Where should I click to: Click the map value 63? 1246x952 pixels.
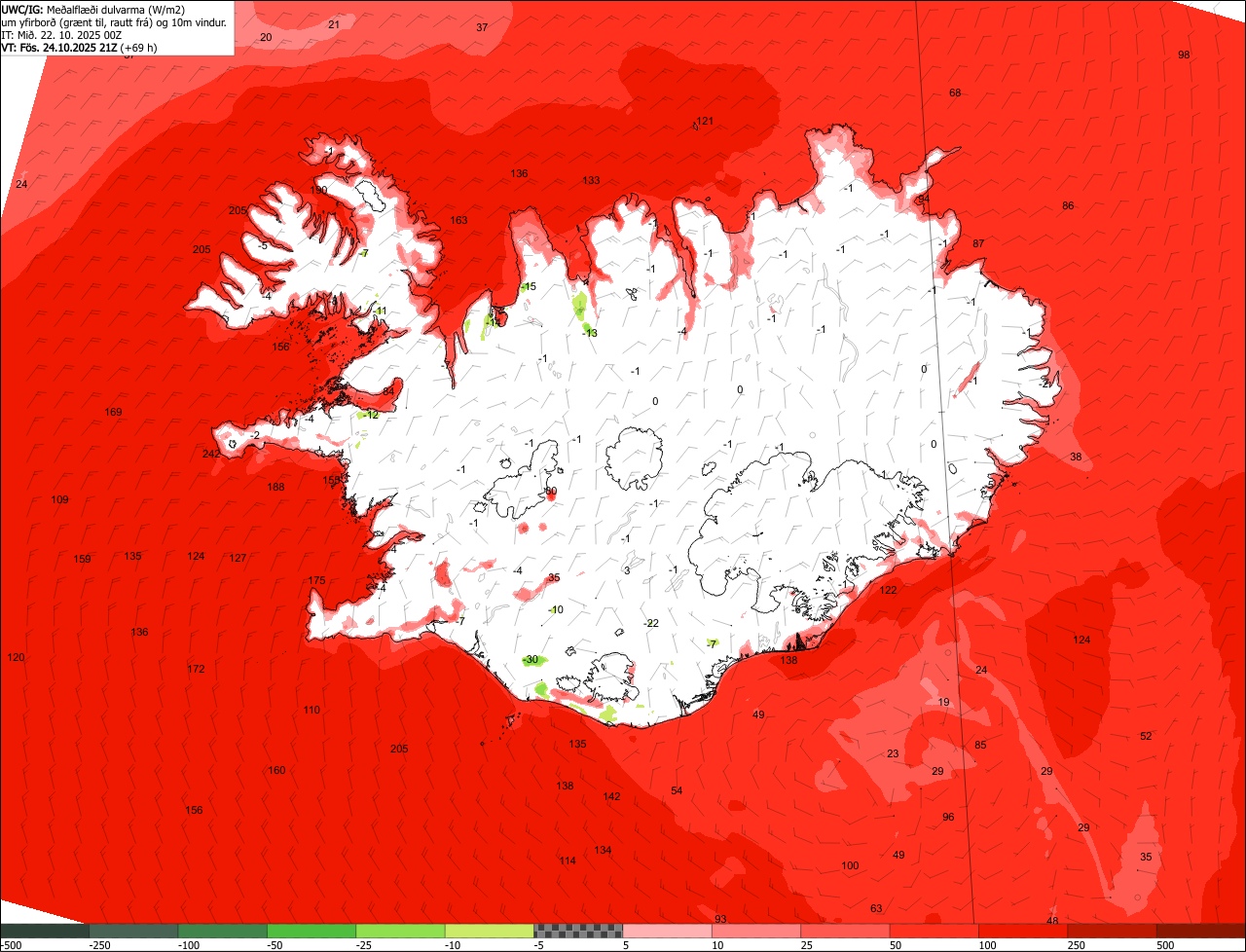pyautogui.click(x=876, y=908)
